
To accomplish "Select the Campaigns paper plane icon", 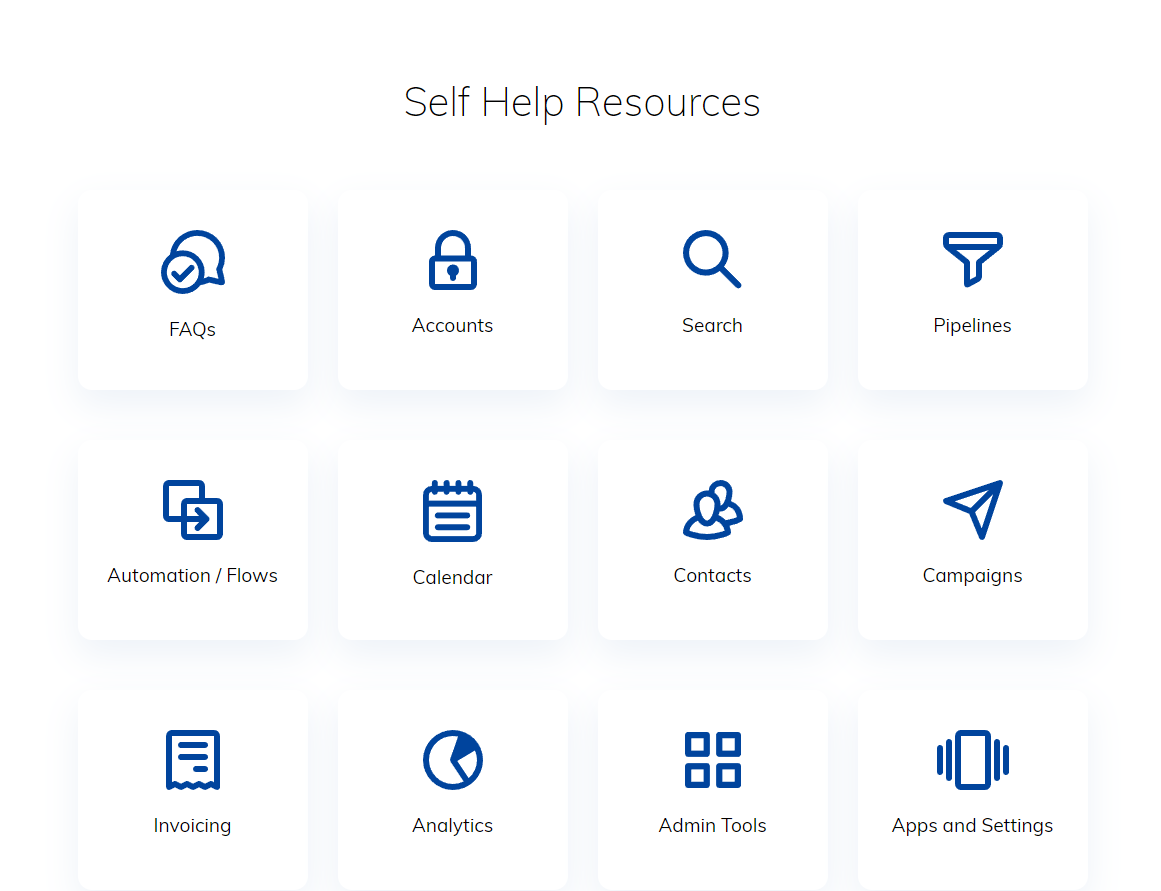I will pyautogui.click(x=972, y=509).
